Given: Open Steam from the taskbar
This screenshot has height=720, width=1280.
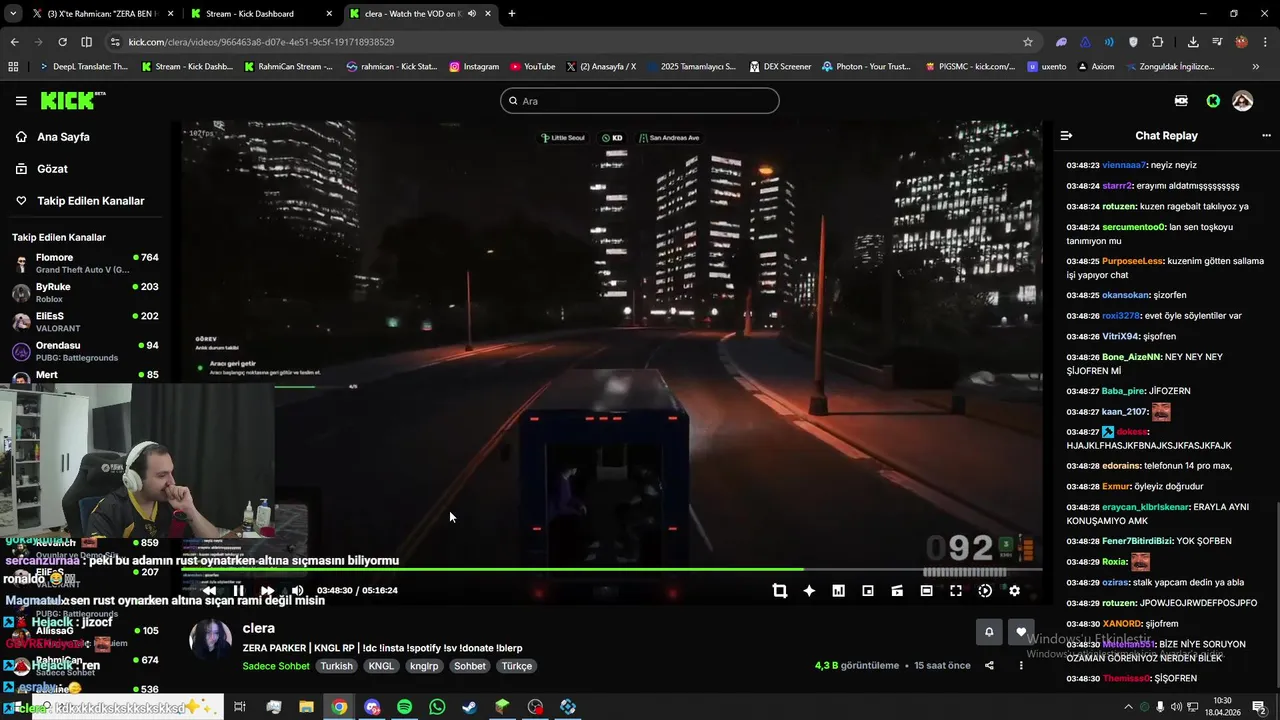Looking at the screenshot, I should [x=469, y=707].
